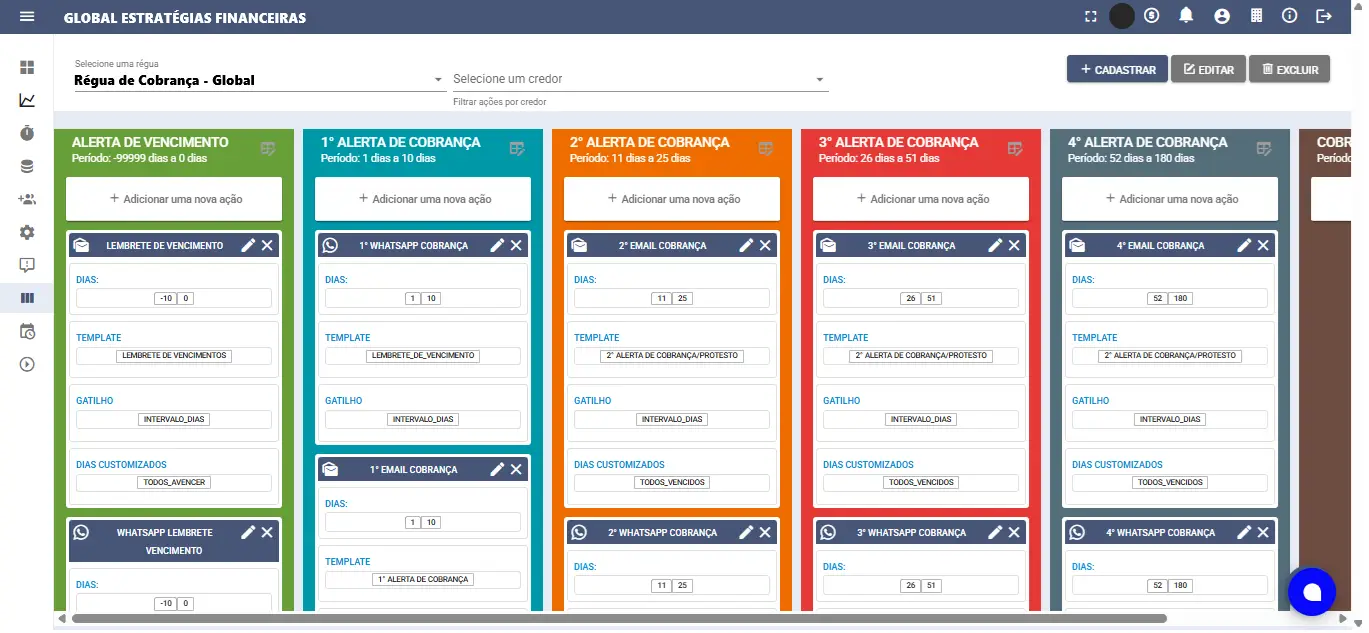This screenshot has height=633, width=1369.
Task: Edit the 1° WHATSAPP COBRANÇA action
Action: [497, 246]
